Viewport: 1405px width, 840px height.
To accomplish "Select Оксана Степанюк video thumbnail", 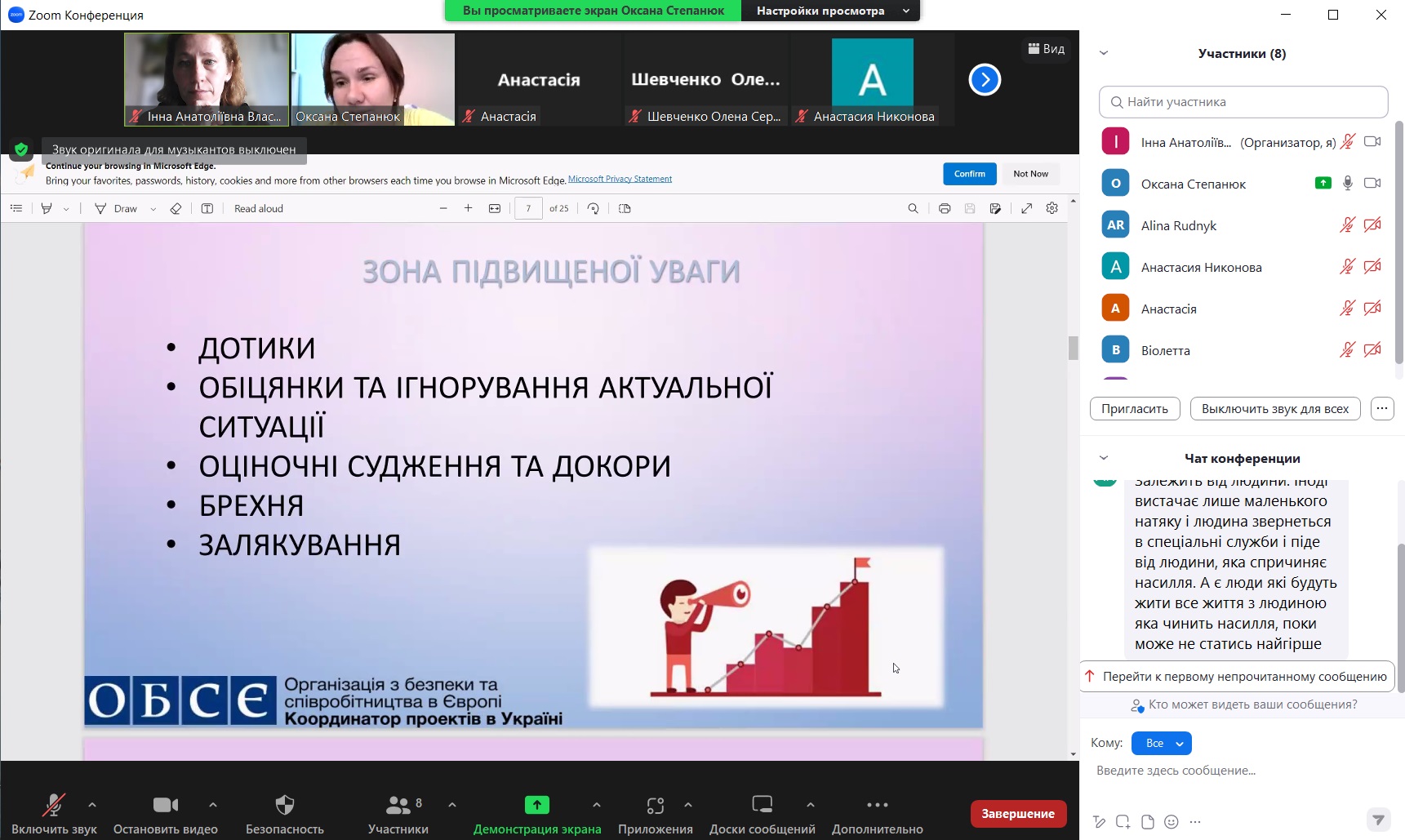I will coord(373,79).
